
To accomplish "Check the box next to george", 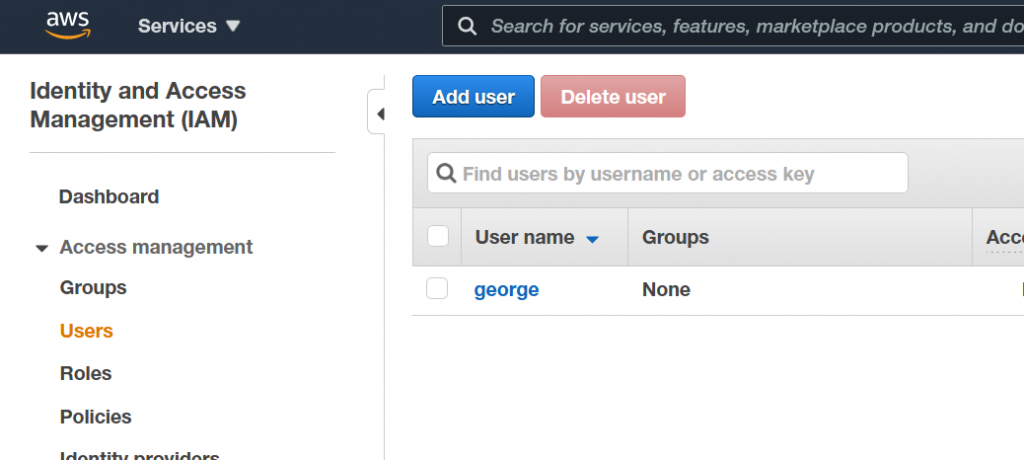I will 437,288.
